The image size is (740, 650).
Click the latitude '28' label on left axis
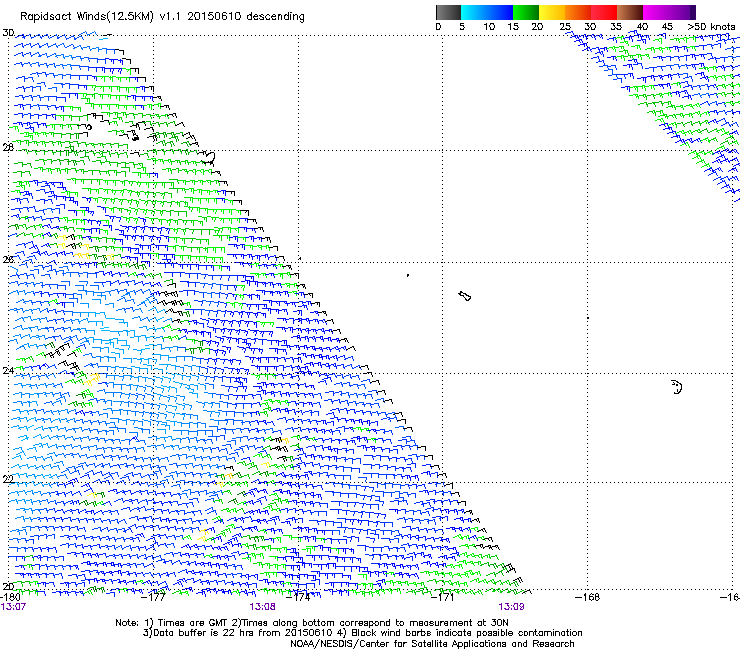[8, 147]
